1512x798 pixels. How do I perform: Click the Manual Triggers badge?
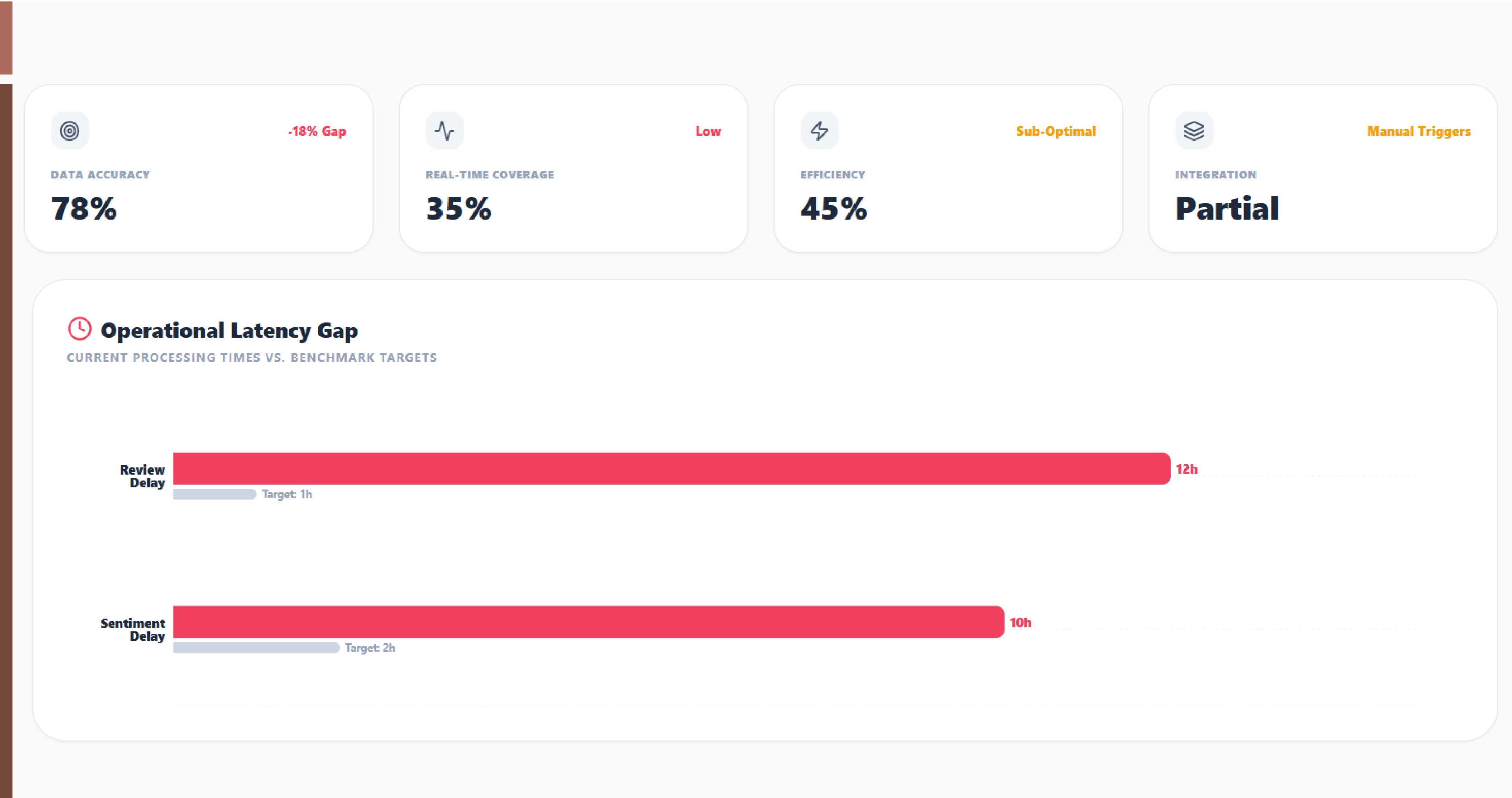pos(1418,131)
